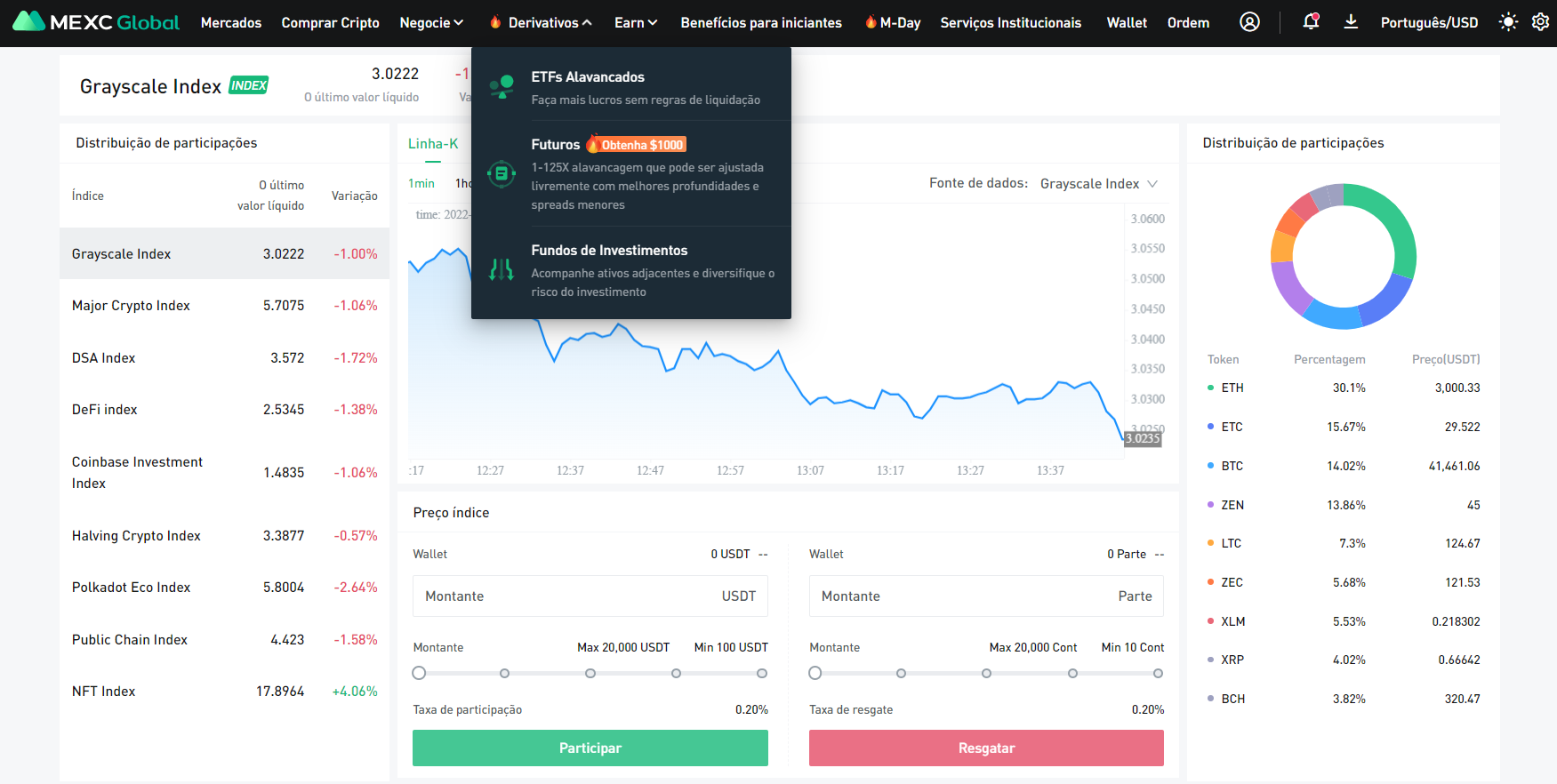Select Fundos de Investimentos menu entry
Screen dimensions: 1557x784
tap(631, 269)
